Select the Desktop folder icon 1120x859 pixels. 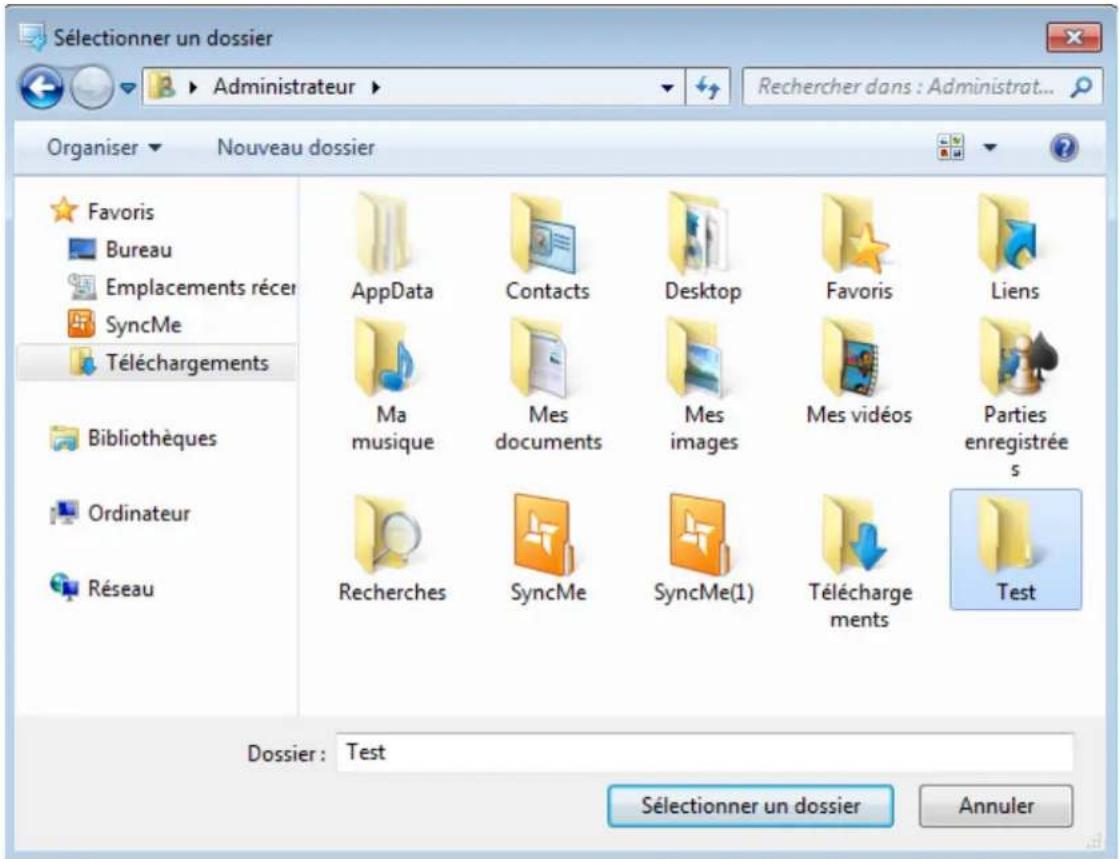tap(699, 233)
